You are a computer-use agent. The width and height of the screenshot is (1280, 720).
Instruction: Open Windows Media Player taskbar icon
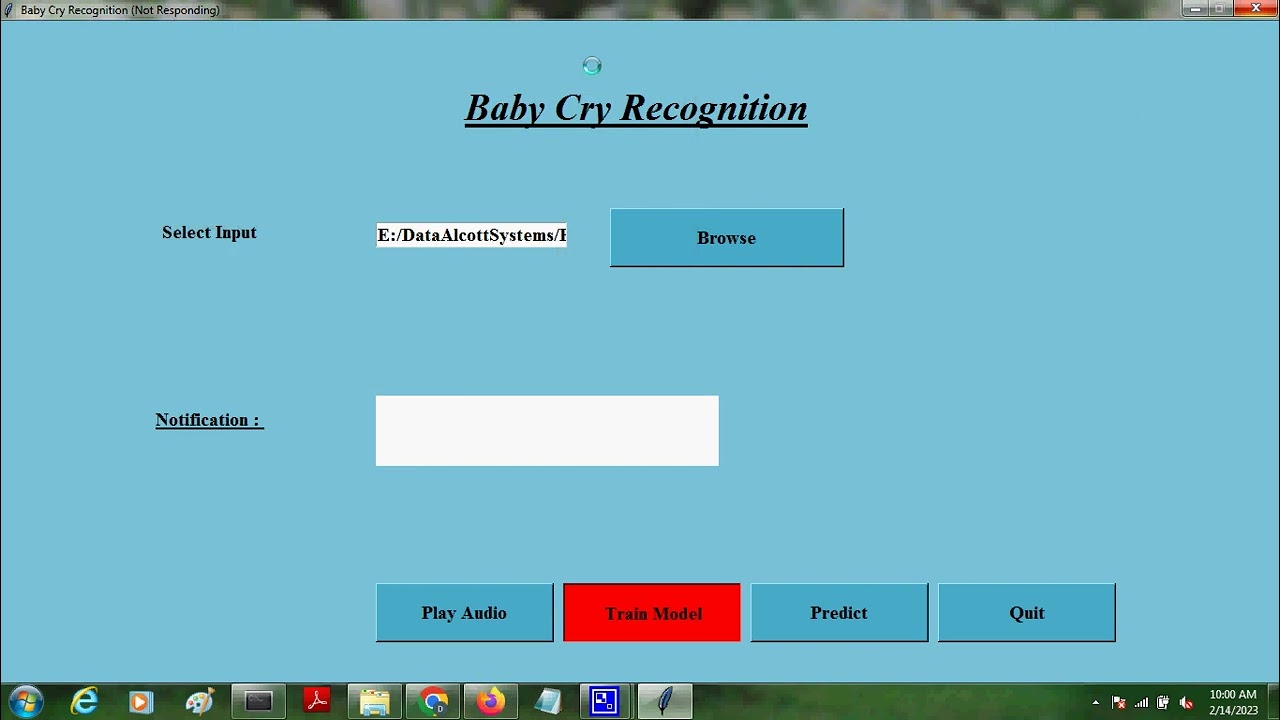[x=141, y=702]
